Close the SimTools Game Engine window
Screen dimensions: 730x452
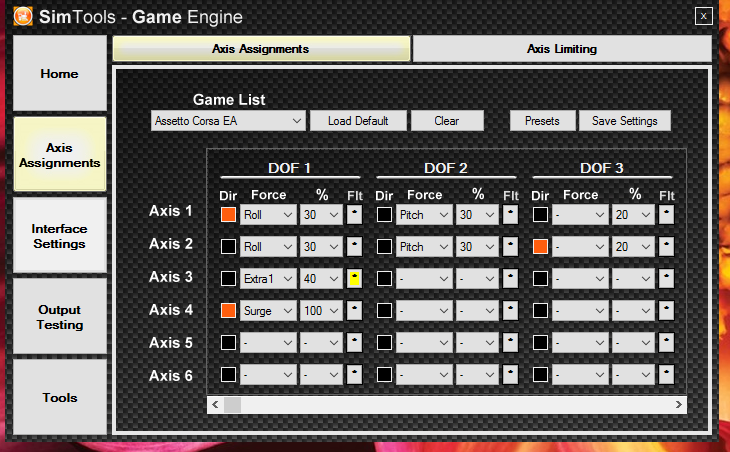pyautogui.click(x=703, y=16)
